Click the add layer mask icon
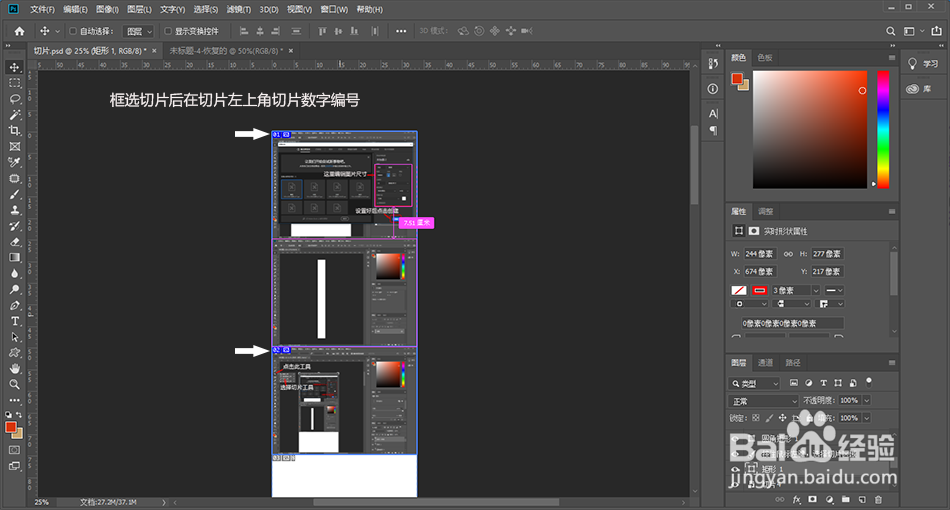This screenshot has width=950, height=510. (x=812, y=500)
